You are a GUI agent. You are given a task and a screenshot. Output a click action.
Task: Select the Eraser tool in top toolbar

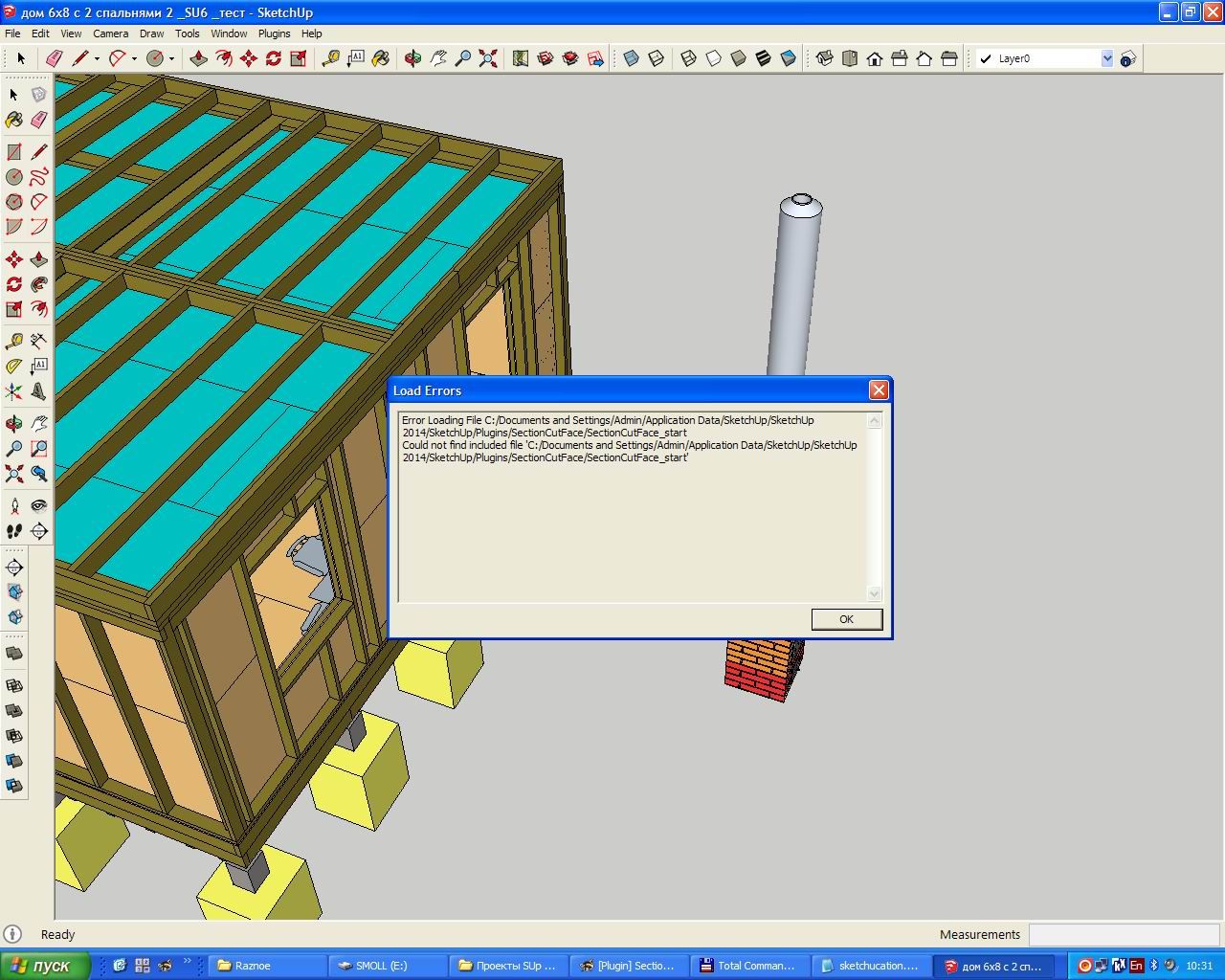55,58
